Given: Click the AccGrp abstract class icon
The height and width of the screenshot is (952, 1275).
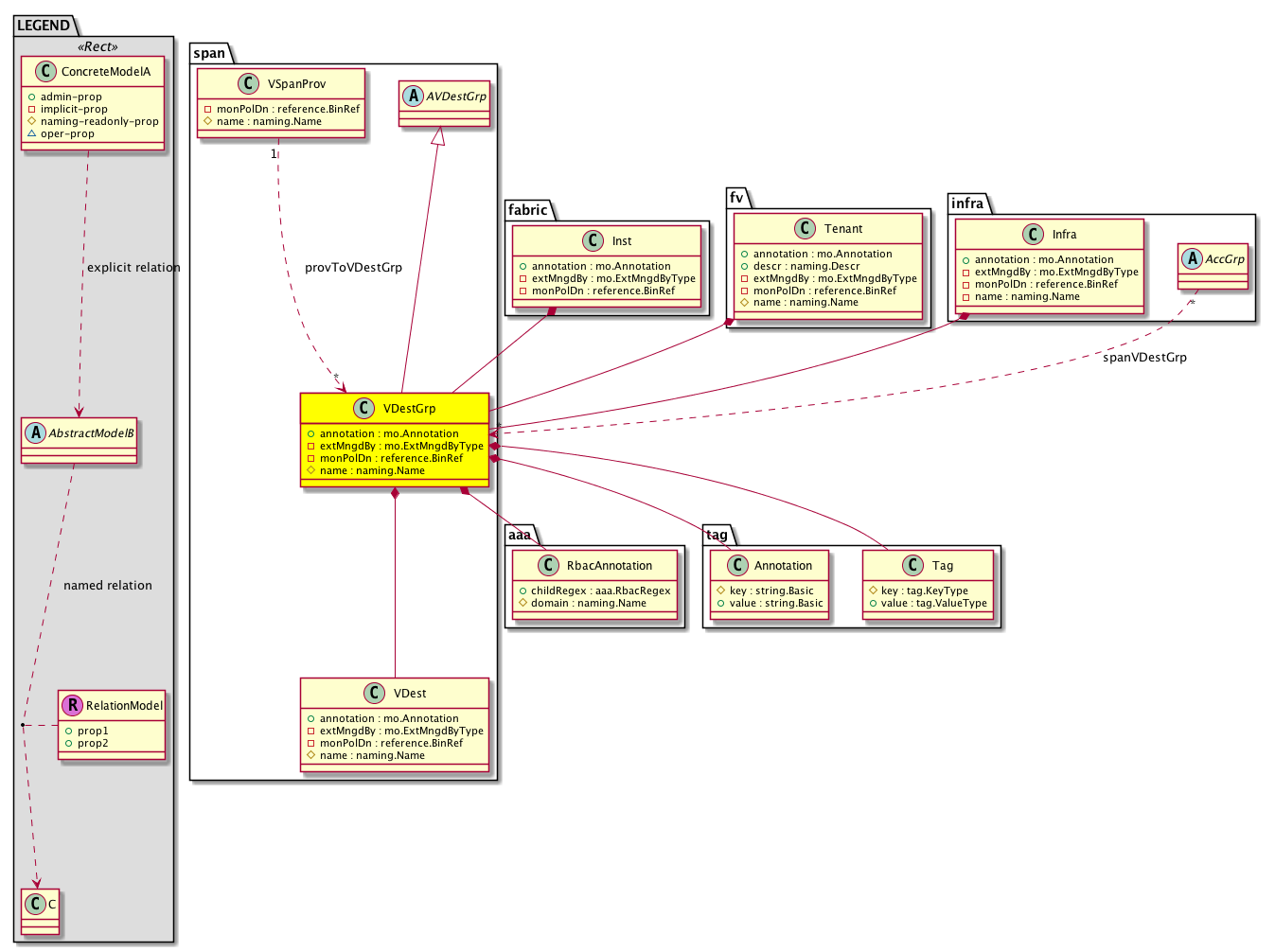Looking at the screenshot, I should pos(1193,259).
